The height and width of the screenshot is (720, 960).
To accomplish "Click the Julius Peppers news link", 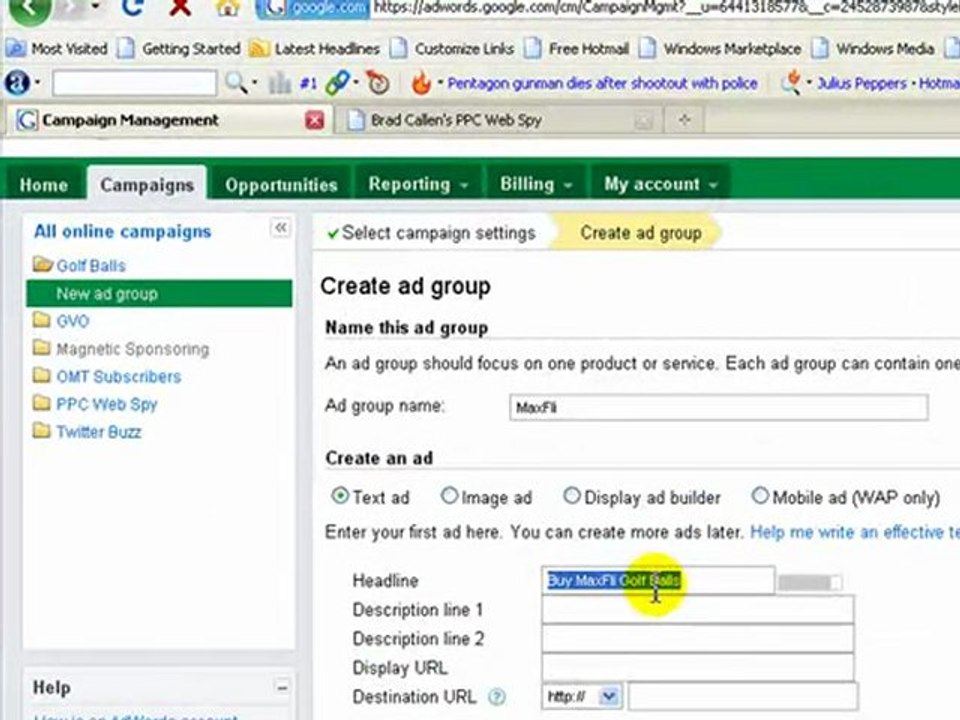I will 861,83.
